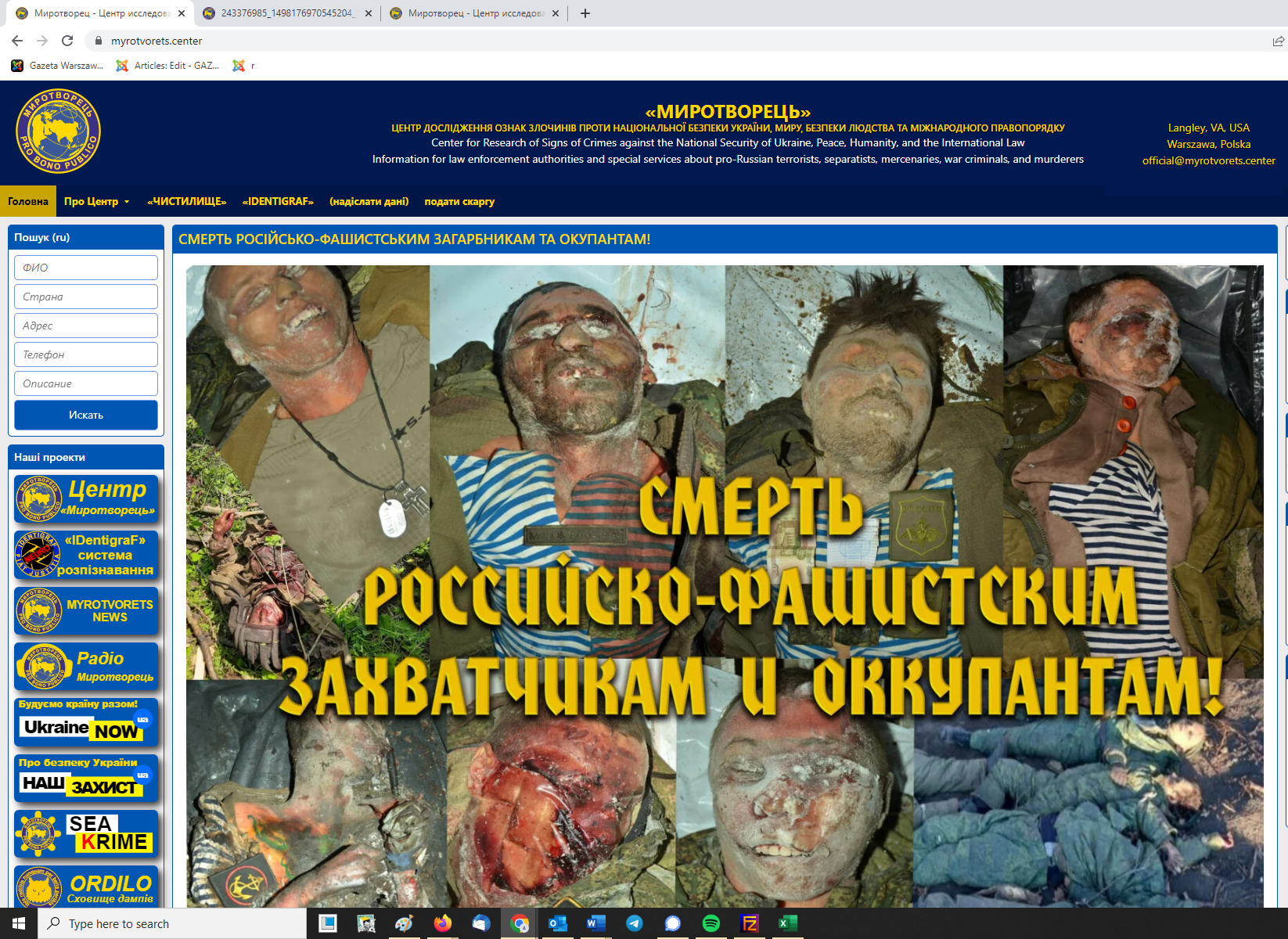Screen dimensions: 1288x939
Task: Reload the page with the refresh icon
Action: [67, 41]
